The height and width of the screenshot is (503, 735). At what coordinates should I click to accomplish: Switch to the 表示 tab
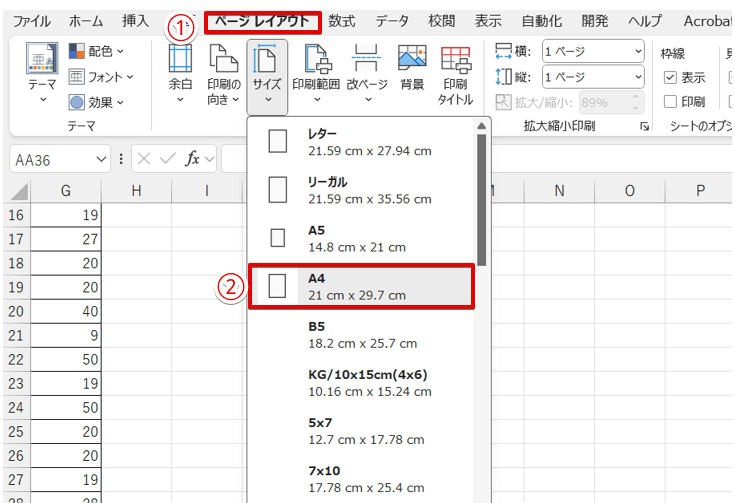tap(488, 21)
